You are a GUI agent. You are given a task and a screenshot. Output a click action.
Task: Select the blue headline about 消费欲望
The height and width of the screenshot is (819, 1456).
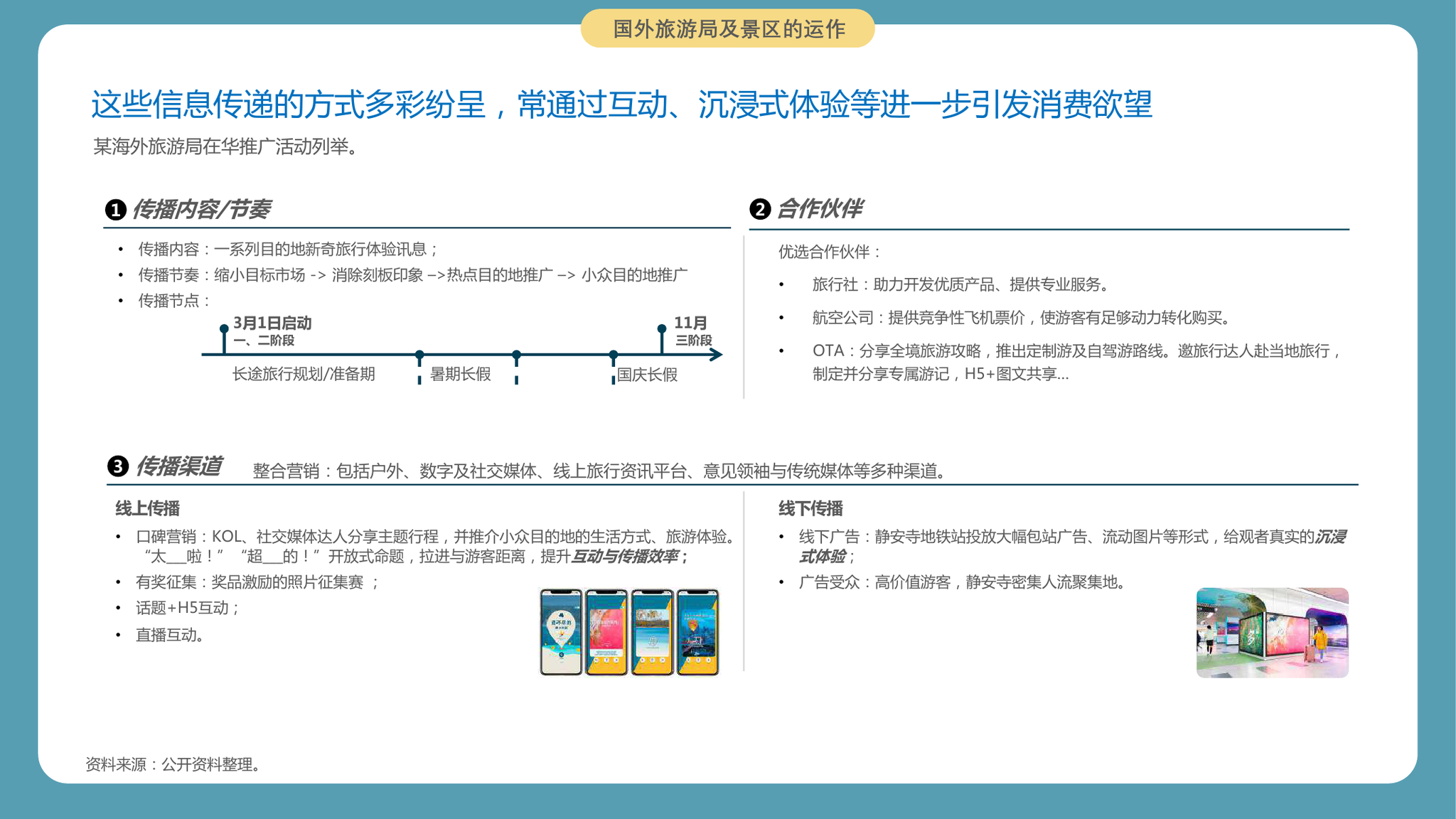tap(621, 105)
